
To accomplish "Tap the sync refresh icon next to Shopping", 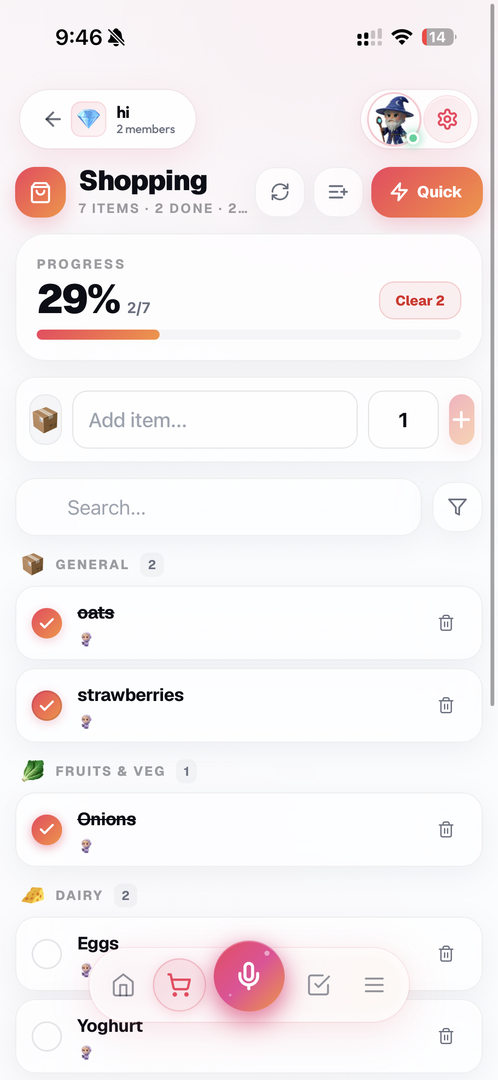I will [280, 191].
